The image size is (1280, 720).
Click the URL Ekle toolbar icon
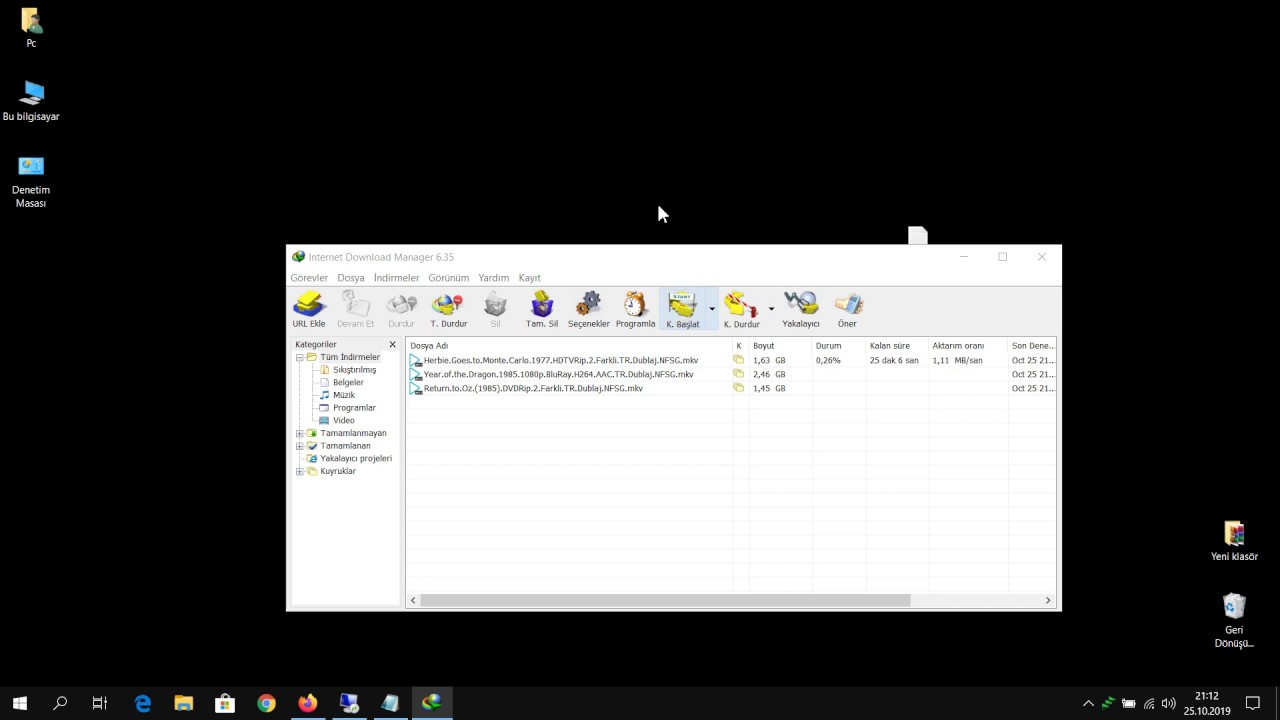[309, 309]
